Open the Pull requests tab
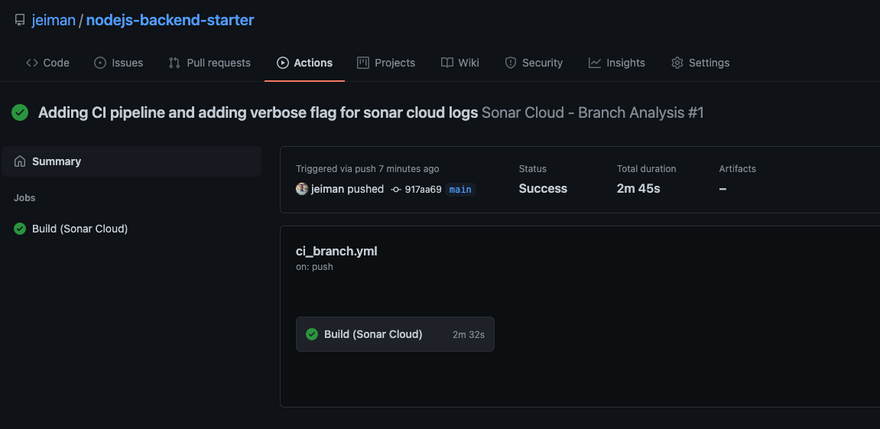The image size is (880, 429). point(209,63)
